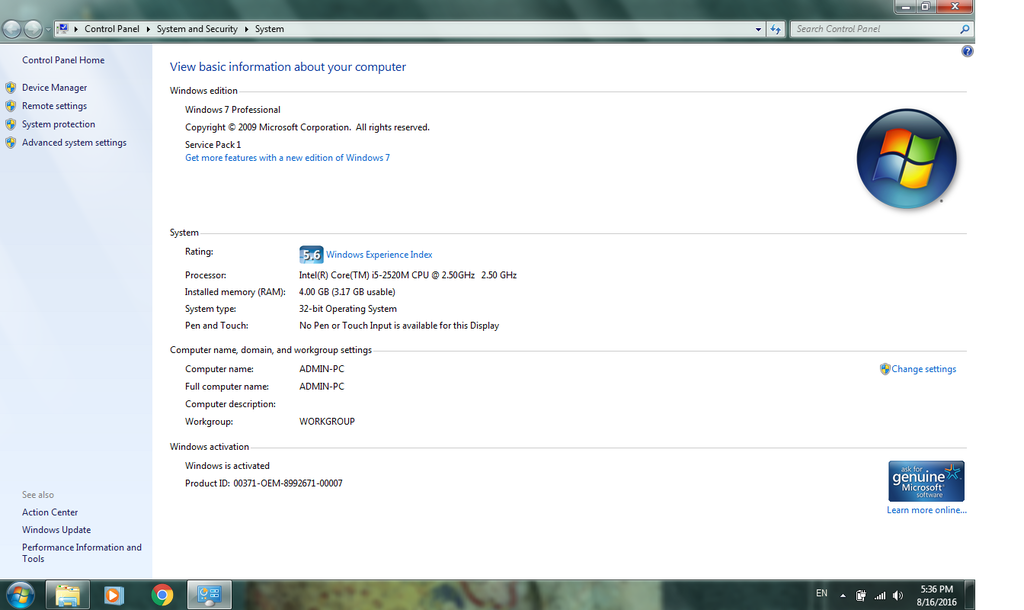Open dropdown arrow after Control Panel breadcrumb
The image size is (1024, 610).
coord(147,29)
